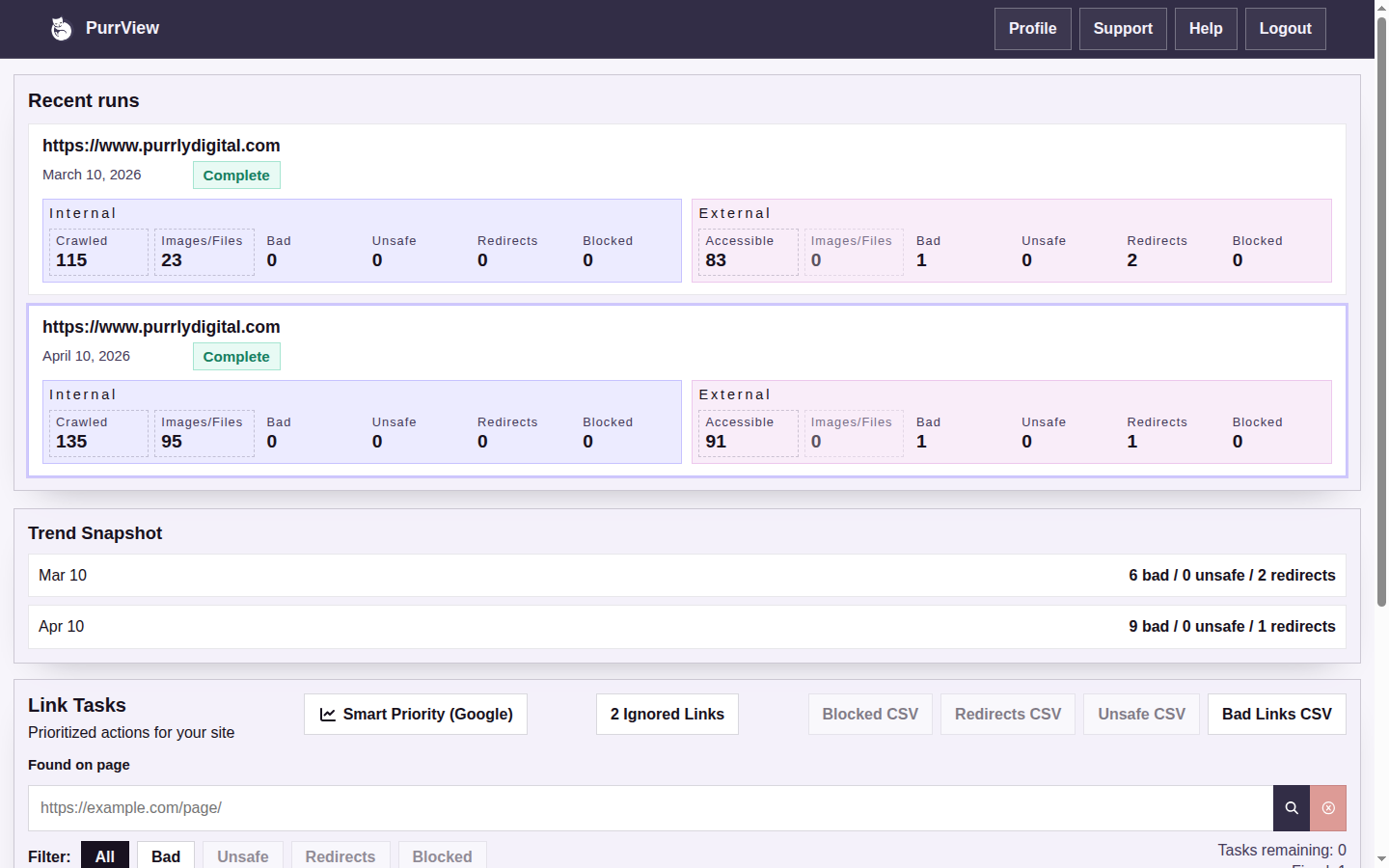Image resolution: width=1389 pixels, height=868 pixels.
Task: Click the PurrView cat logo
Action: (61, 28)
